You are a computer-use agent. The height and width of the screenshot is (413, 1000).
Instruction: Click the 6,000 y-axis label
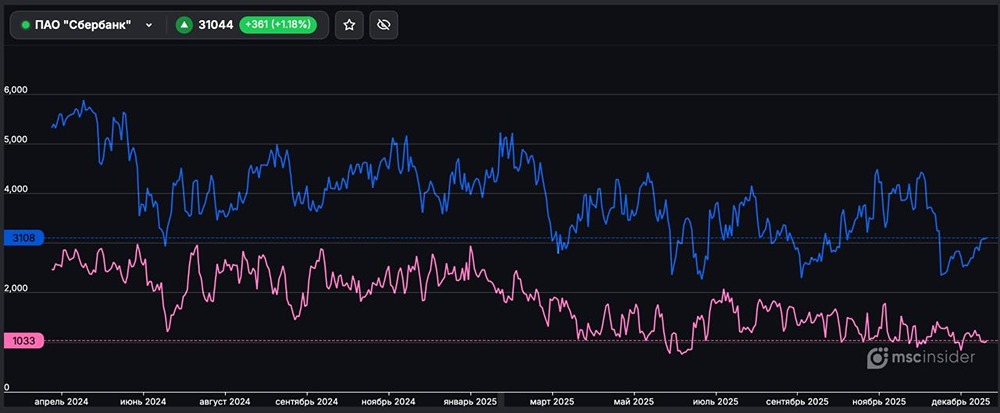pyautogui.click(x=16, y=91)
